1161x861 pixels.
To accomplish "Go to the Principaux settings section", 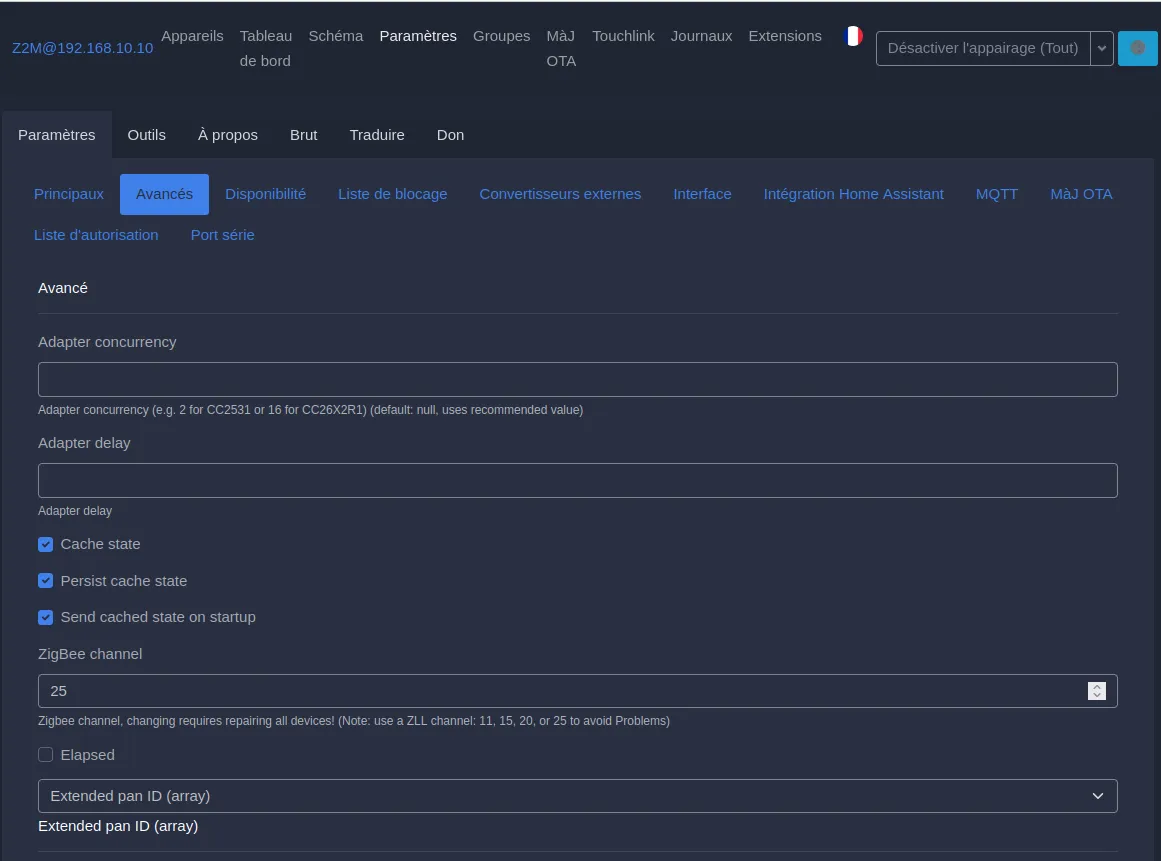I will [68, 194].
